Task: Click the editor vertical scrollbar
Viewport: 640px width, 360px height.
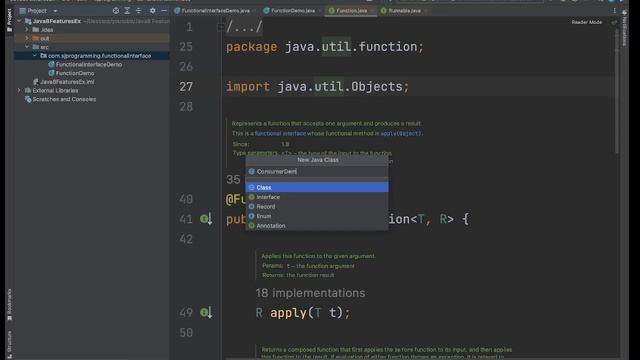Action: pos(617,92)
